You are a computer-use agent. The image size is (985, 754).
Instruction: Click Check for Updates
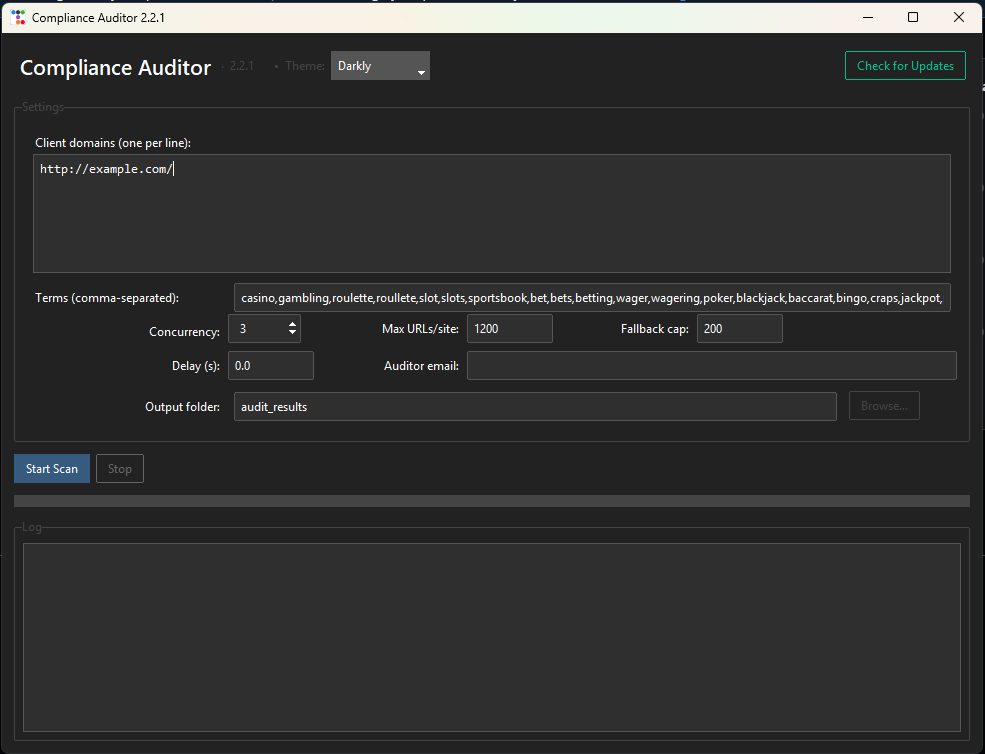point(904,65)
